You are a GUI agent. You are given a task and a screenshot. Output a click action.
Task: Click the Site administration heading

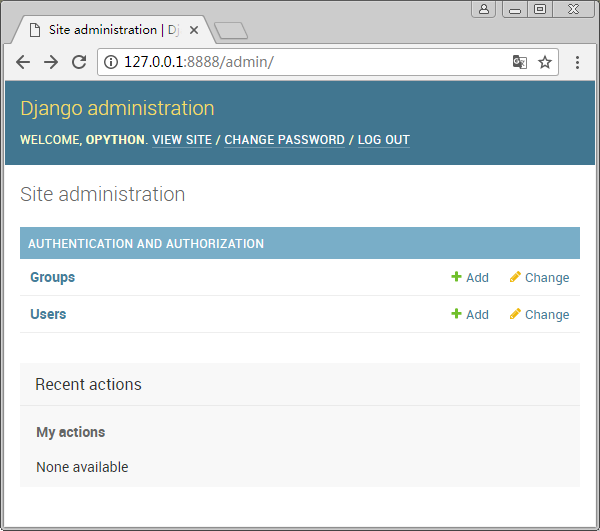pos(103,194)
